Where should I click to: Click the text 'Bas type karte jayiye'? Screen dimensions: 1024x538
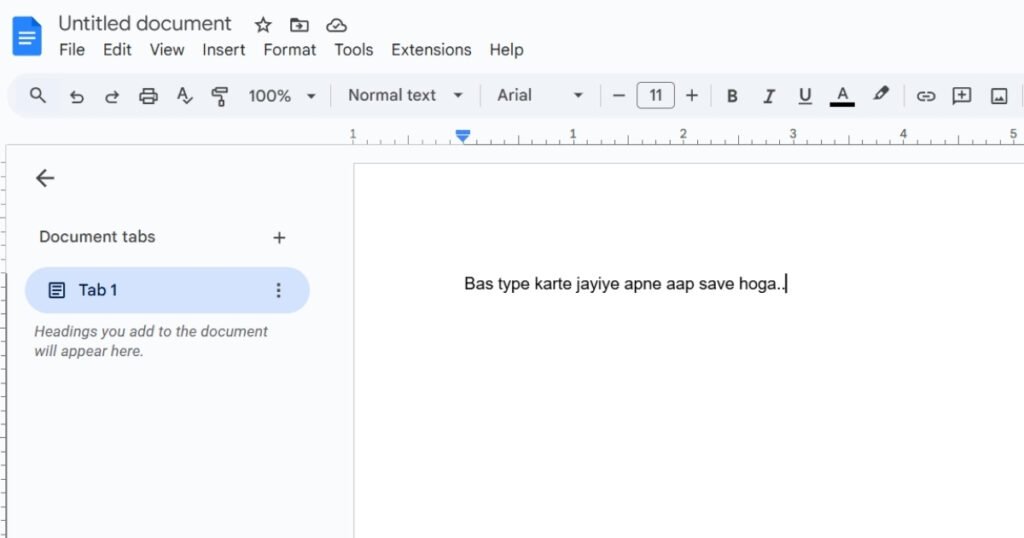click(x=542, y=284)
